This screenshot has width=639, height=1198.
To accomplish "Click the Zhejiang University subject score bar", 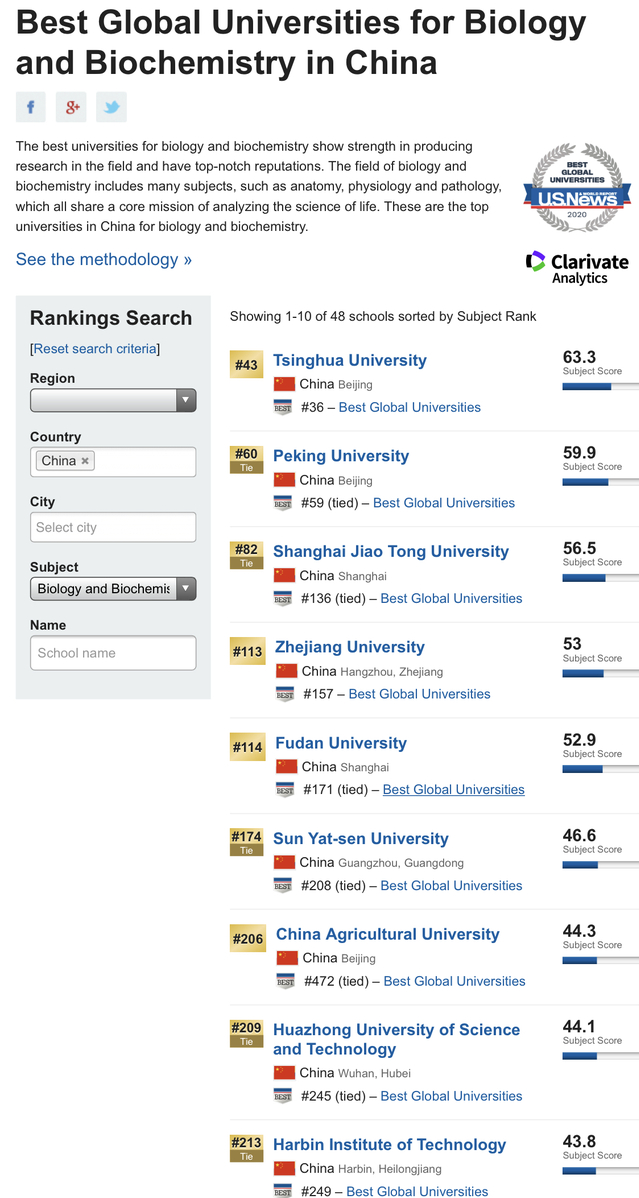I will 601,673.
